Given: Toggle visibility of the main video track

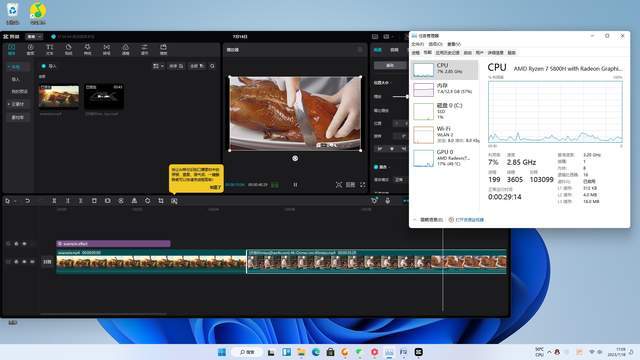Looking at the screenshot, I should coord(24,262).
